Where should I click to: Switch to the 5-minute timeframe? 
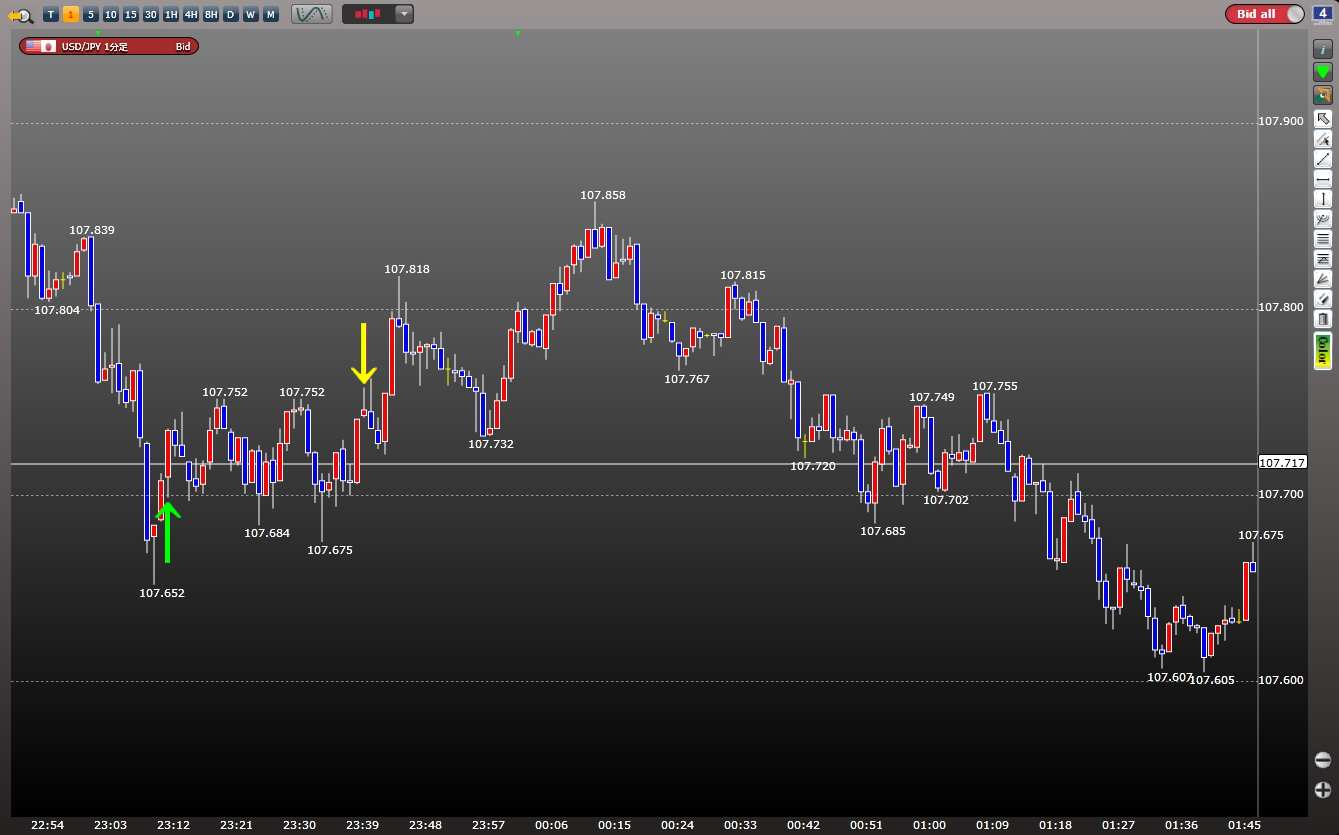[90, 14]
